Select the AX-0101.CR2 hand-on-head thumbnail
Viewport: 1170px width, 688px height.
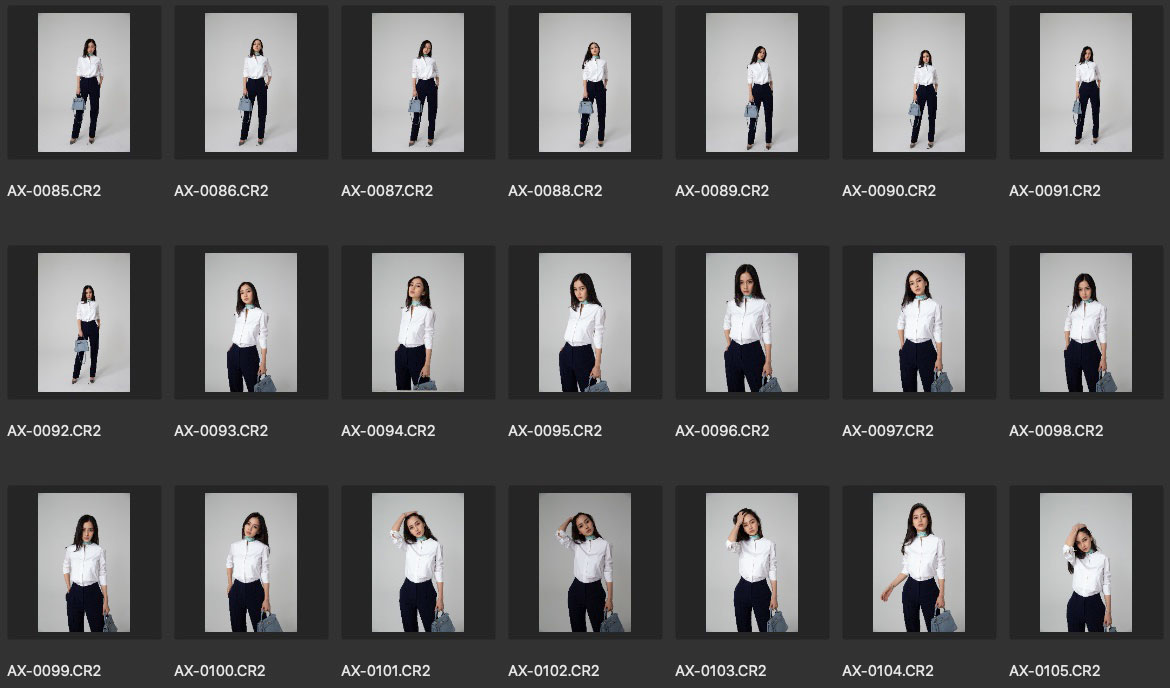(418, 562)
